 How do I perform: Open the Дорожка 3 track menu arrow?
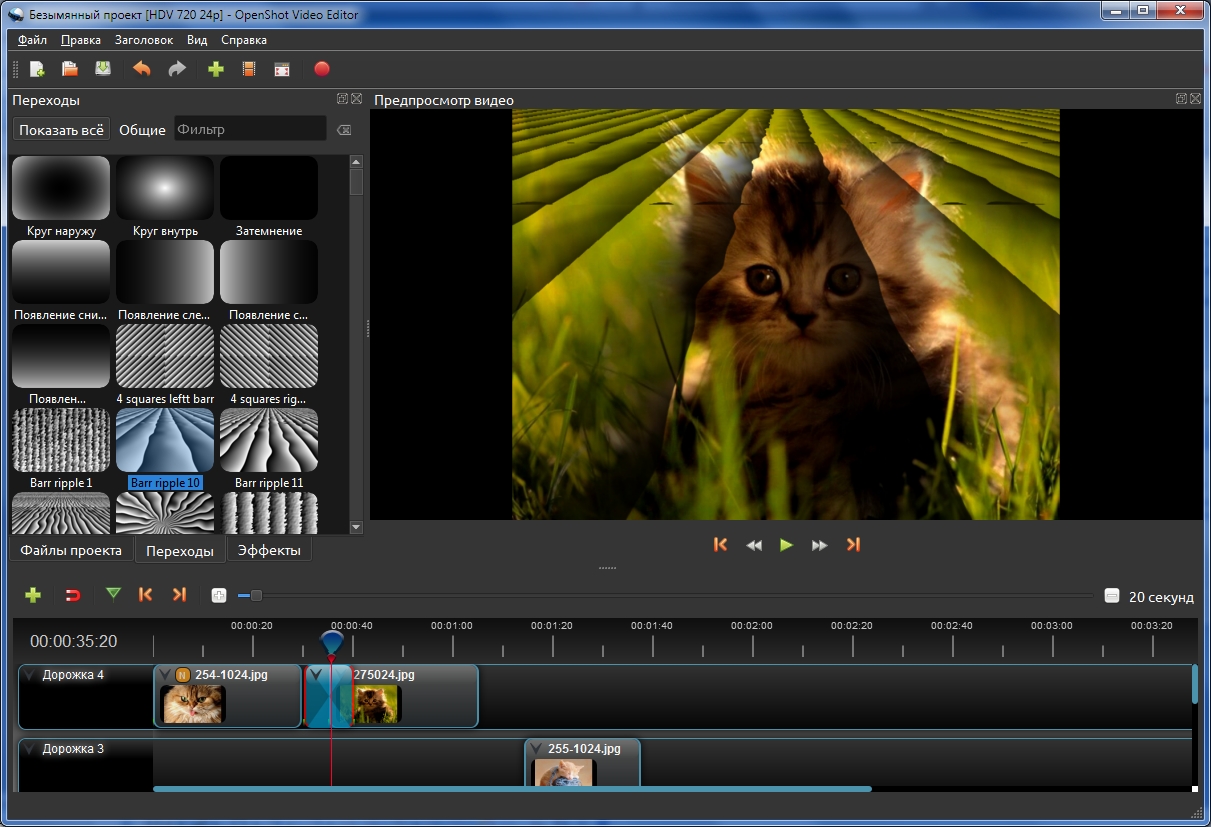point(30,749)
